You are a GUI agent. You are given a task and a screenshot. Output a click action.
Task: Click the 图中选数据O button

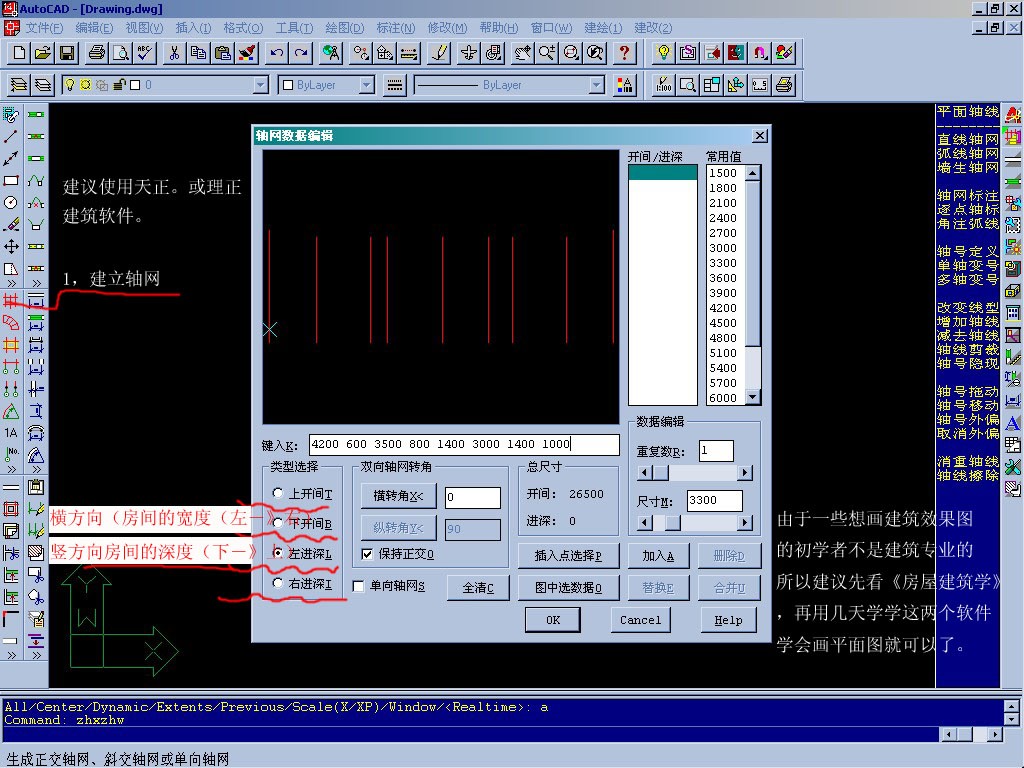568,588
